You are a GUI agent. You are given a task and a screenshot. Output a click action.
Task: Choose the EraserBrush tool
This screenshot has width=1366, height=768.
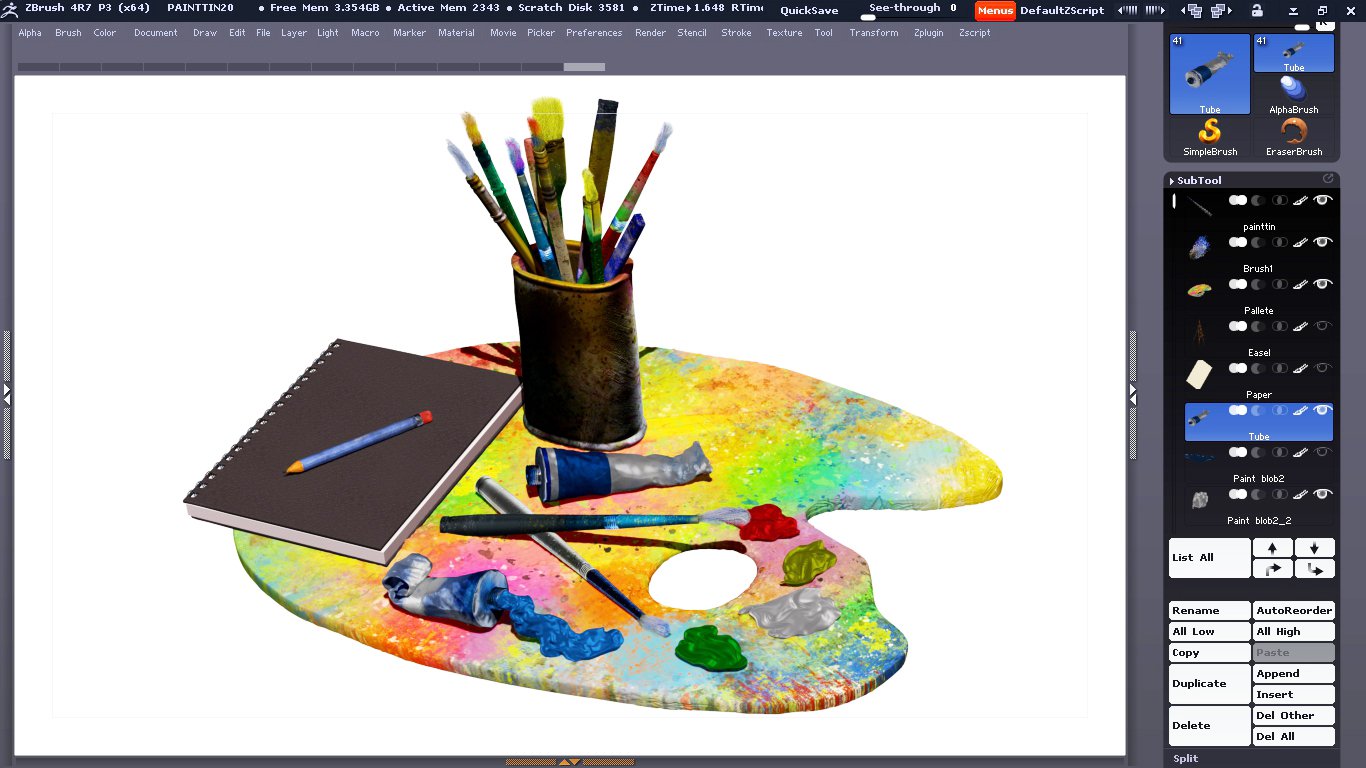click(1294, 137)
